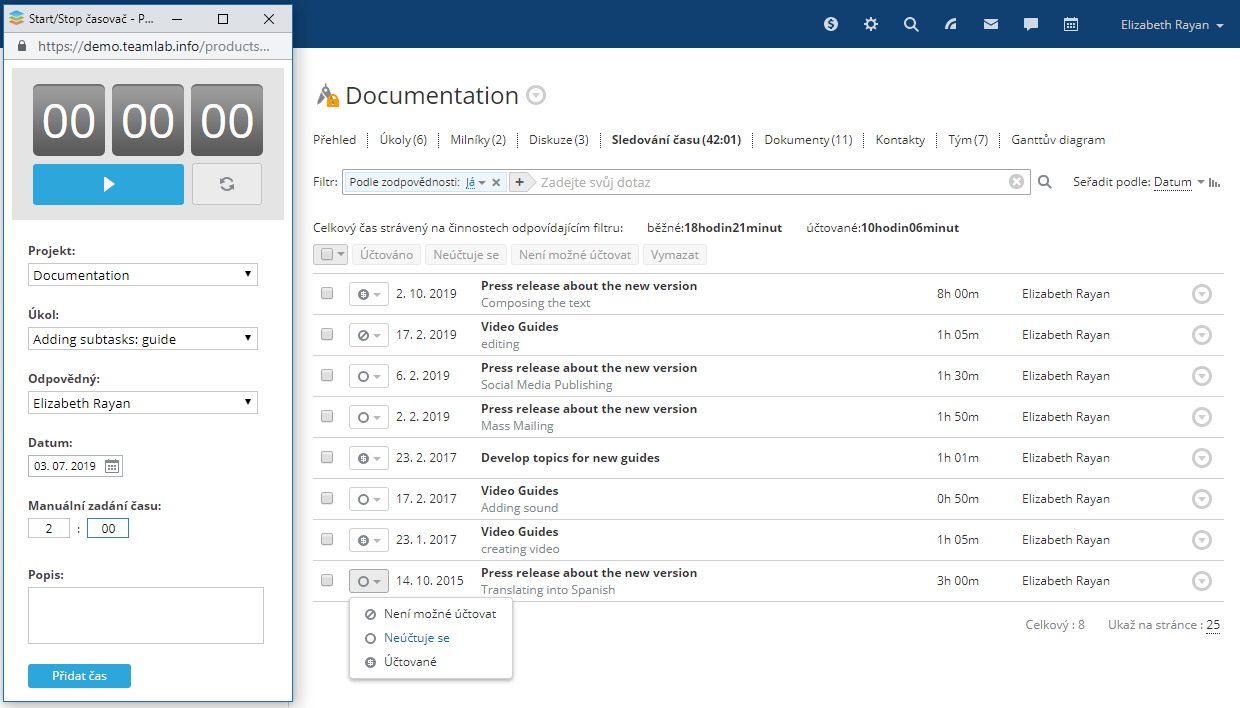Click the search magnifier in the top bar
The width and height of the screenshot is (1240, 708).
pyautogui.click(x=911, y=25)
